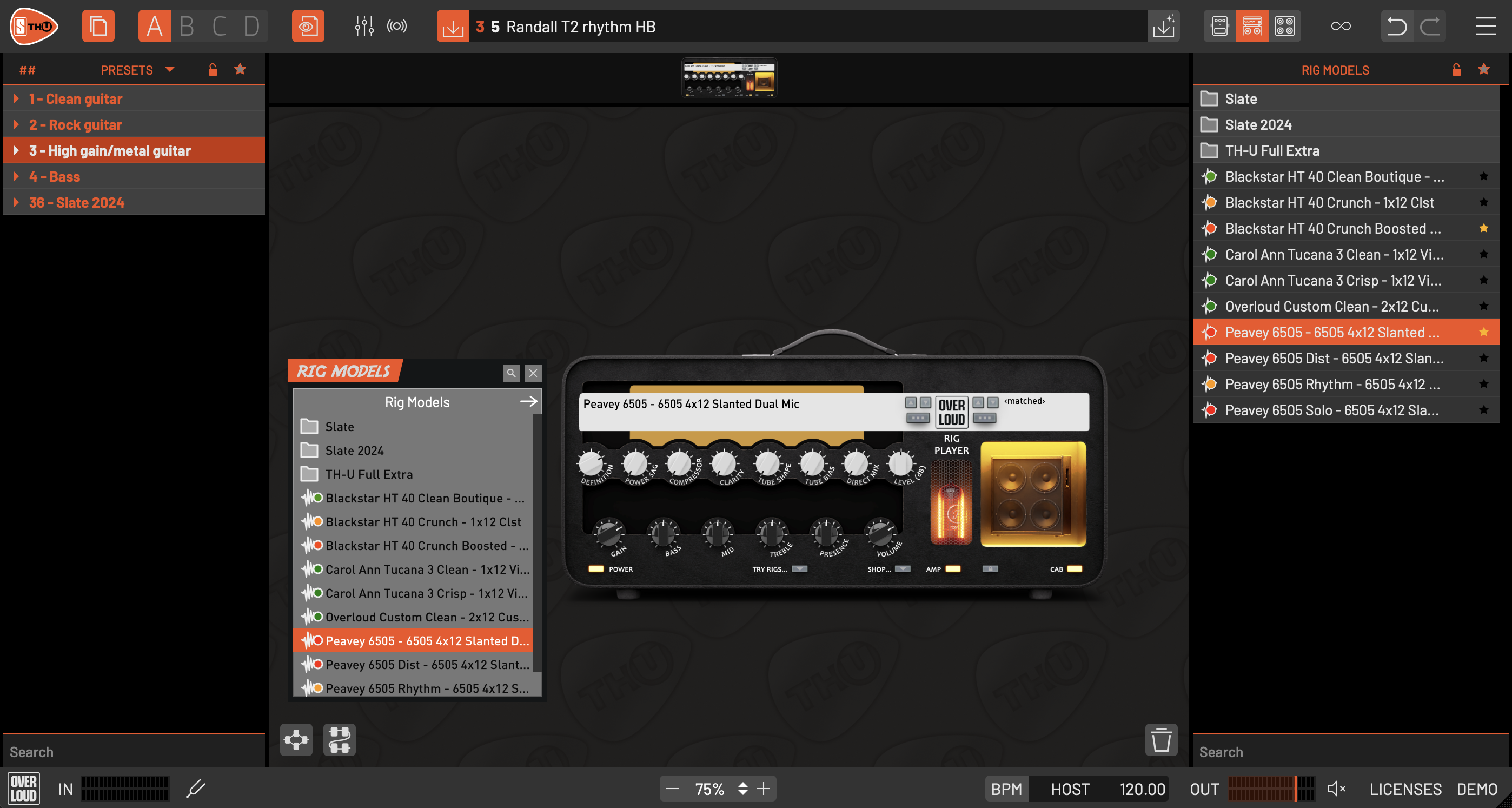Click the undo arrow icon
This screenshot has height=808, width=1512.
click(1396, 27)
